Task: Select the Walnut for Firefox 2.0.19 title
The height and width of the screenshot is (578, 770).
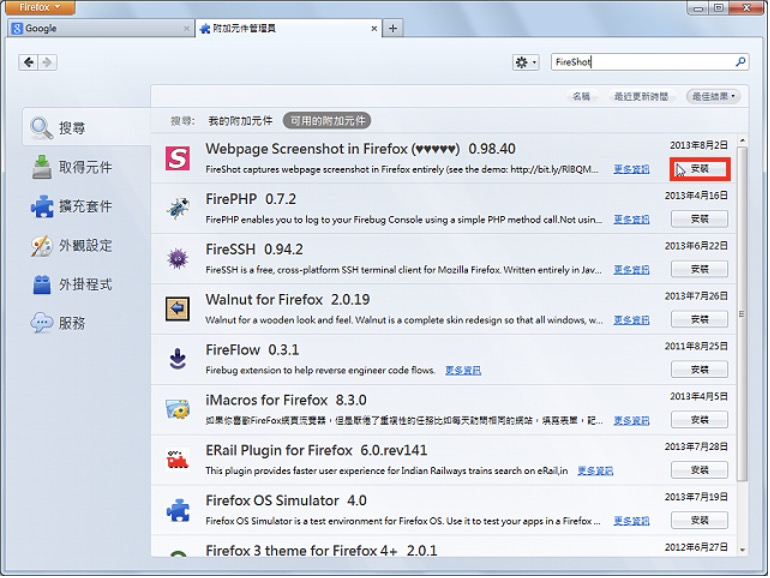Action: coord(288,300)
